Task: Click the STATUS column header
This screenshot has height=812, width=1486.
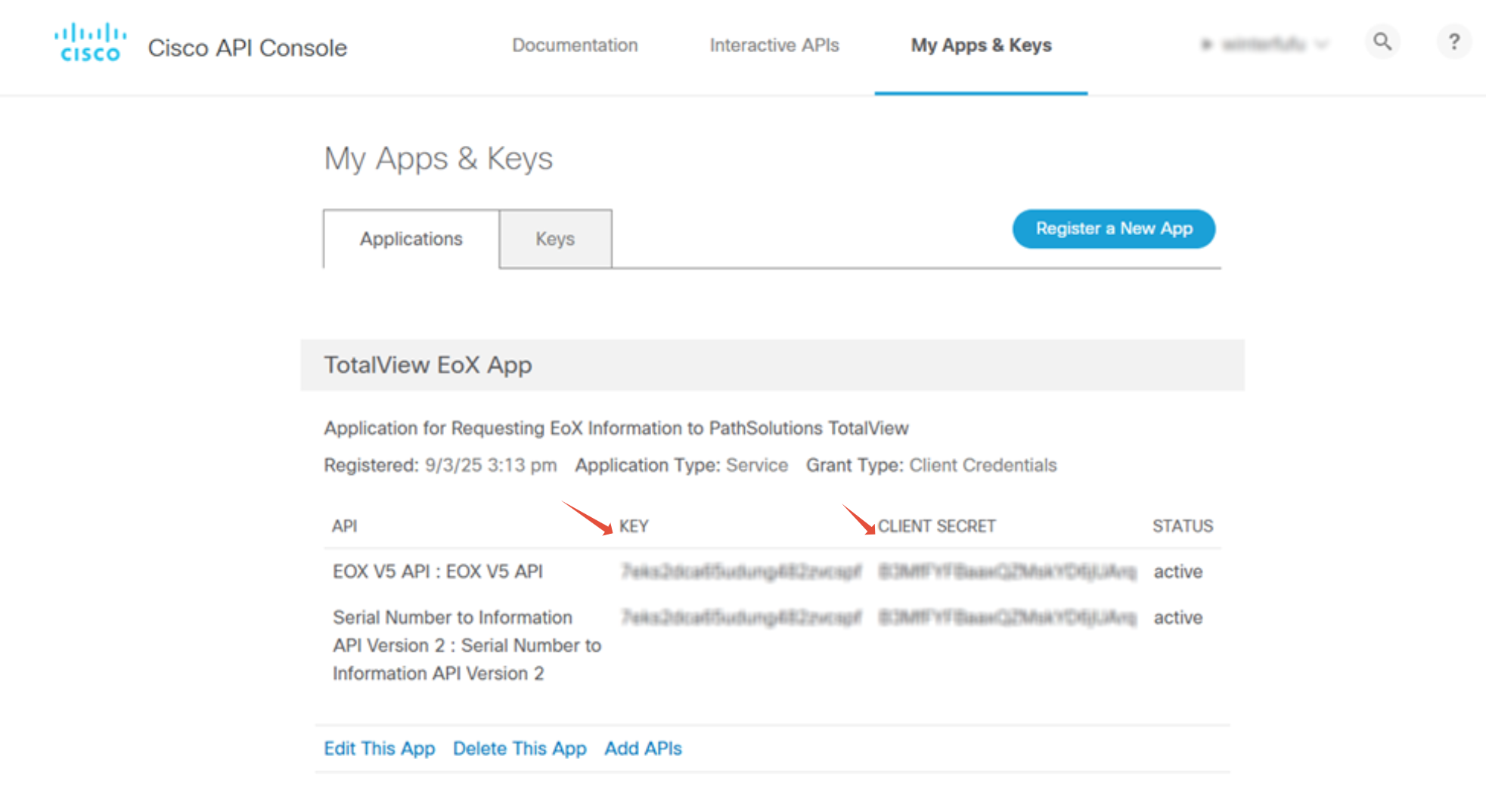Action: 1183,526
